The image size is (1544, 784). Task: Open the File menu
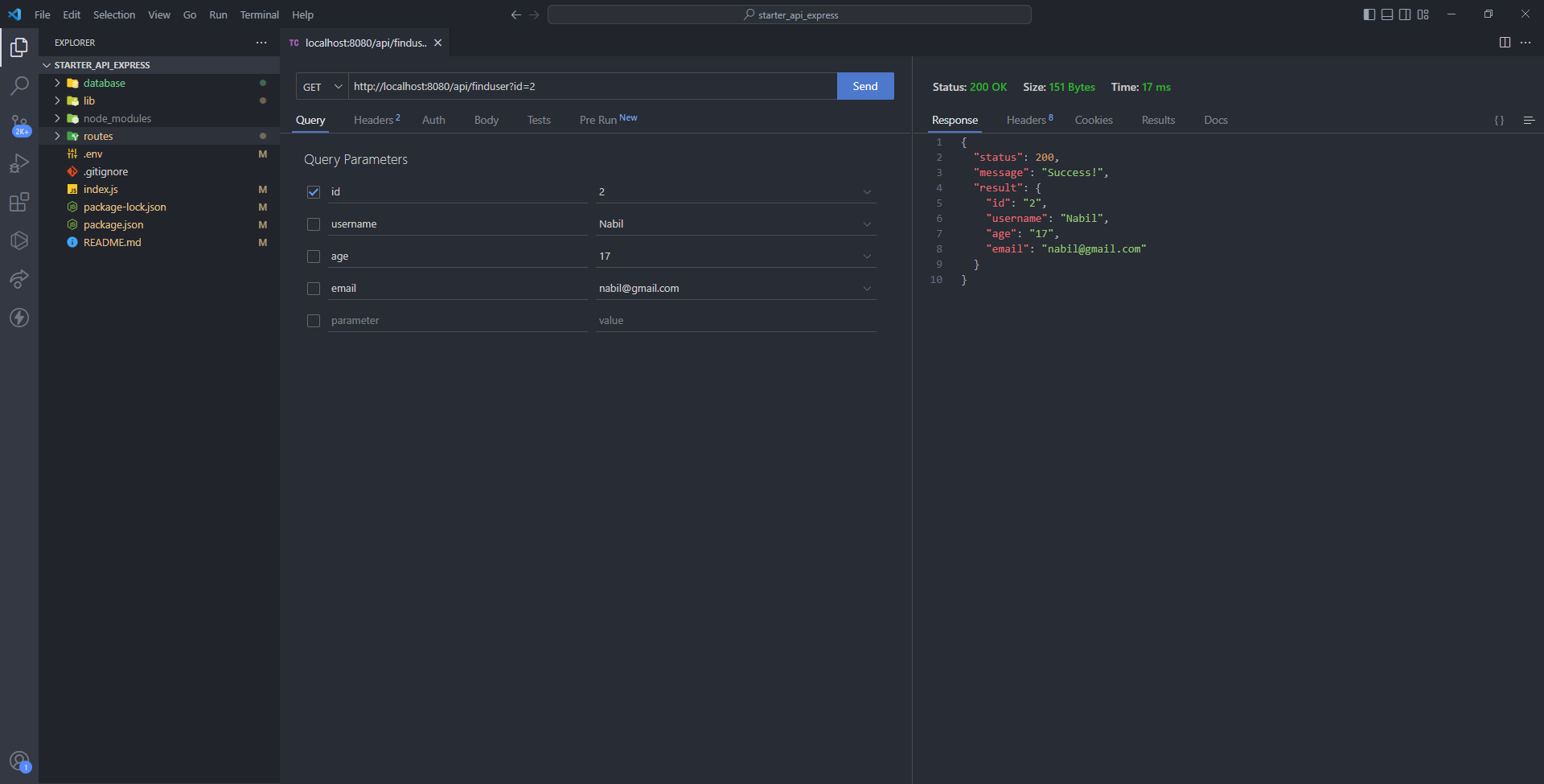tap(43, 14)
